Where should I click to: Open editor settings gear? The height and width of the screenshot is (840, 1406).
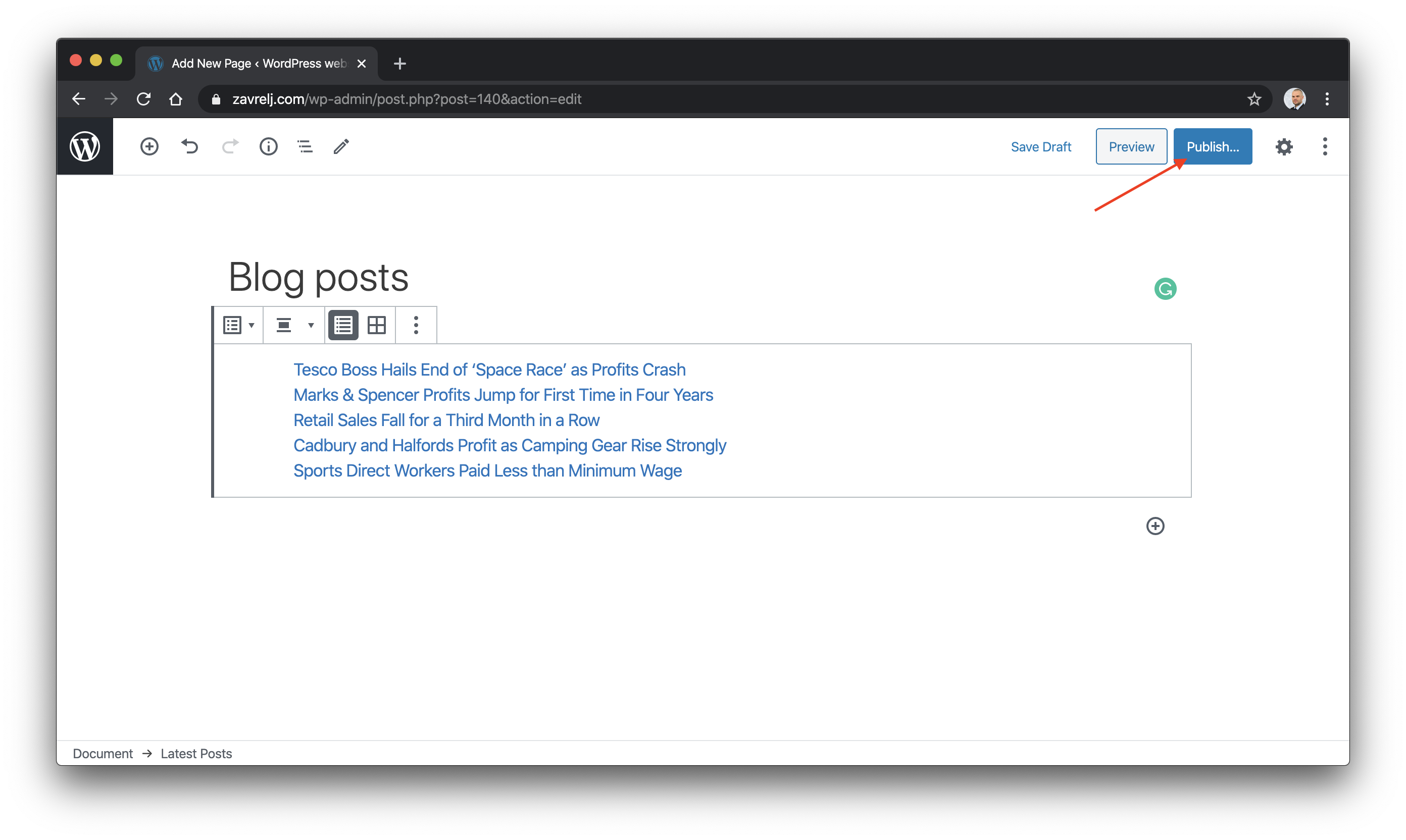tap(1284, 146)
